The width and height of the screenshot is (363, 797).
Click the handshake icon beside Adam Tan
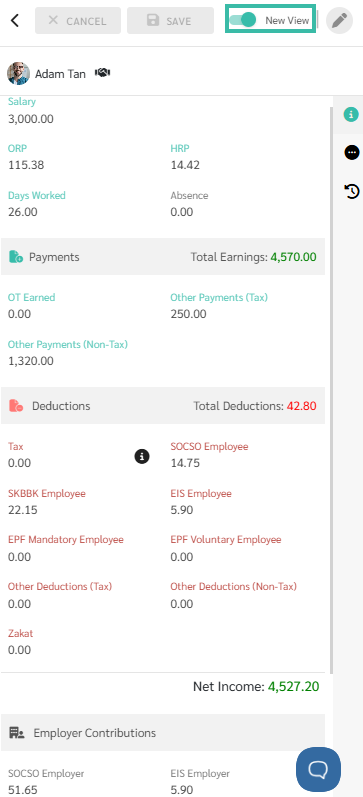103,73
